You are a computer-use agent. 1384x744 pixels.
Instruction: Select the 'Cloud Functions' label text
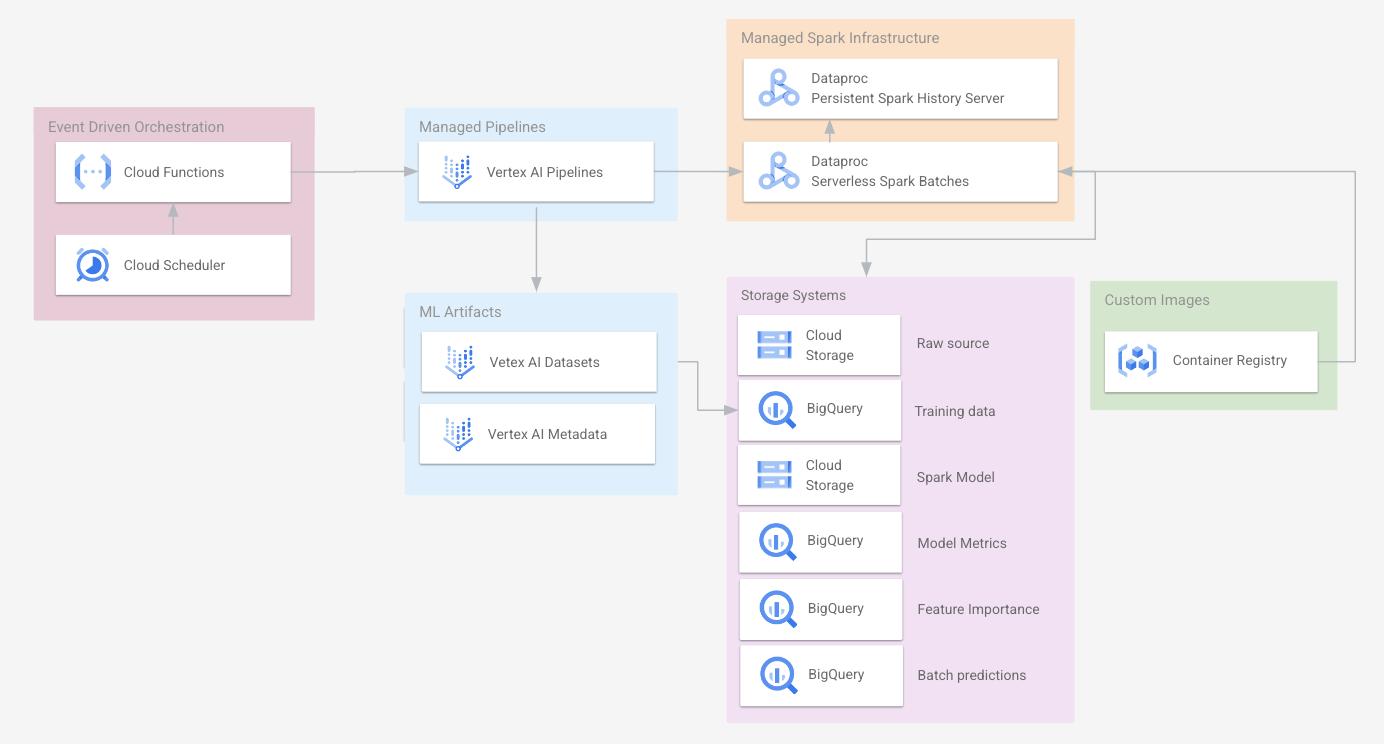(174, 172)
